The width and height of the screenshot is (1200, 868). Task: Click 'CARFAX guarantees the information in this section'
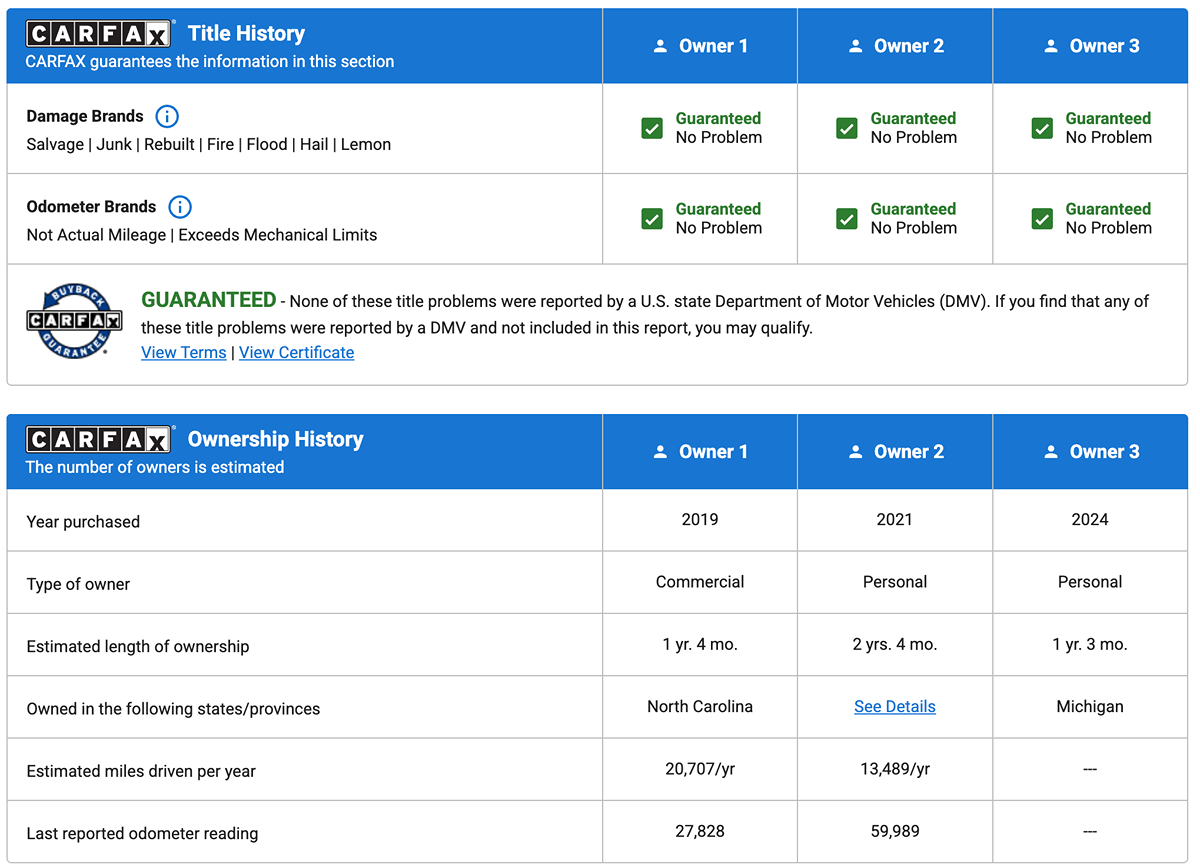point(210,61)
